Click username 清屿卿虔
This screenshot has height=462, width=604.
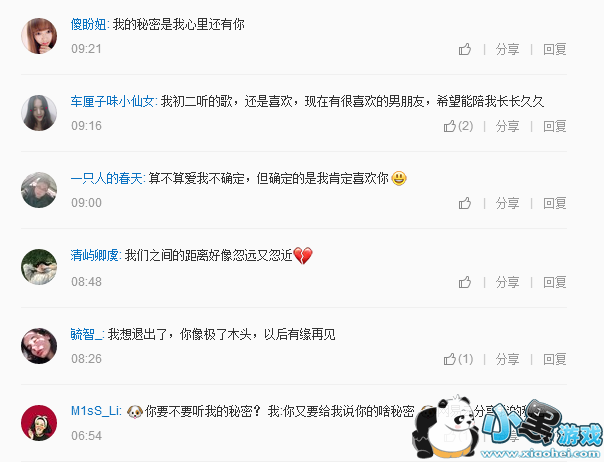(x=95, y=255)
